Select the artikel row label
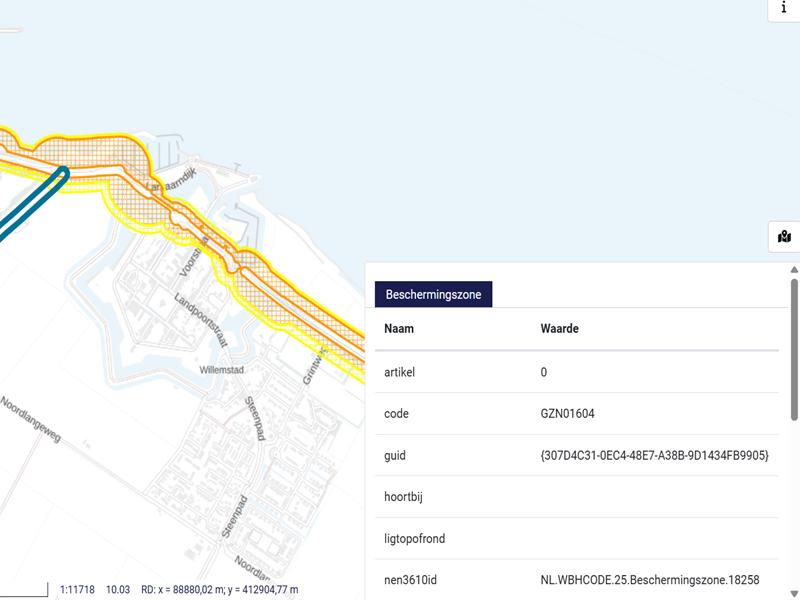800x600 pixels. tap(399, 372)
